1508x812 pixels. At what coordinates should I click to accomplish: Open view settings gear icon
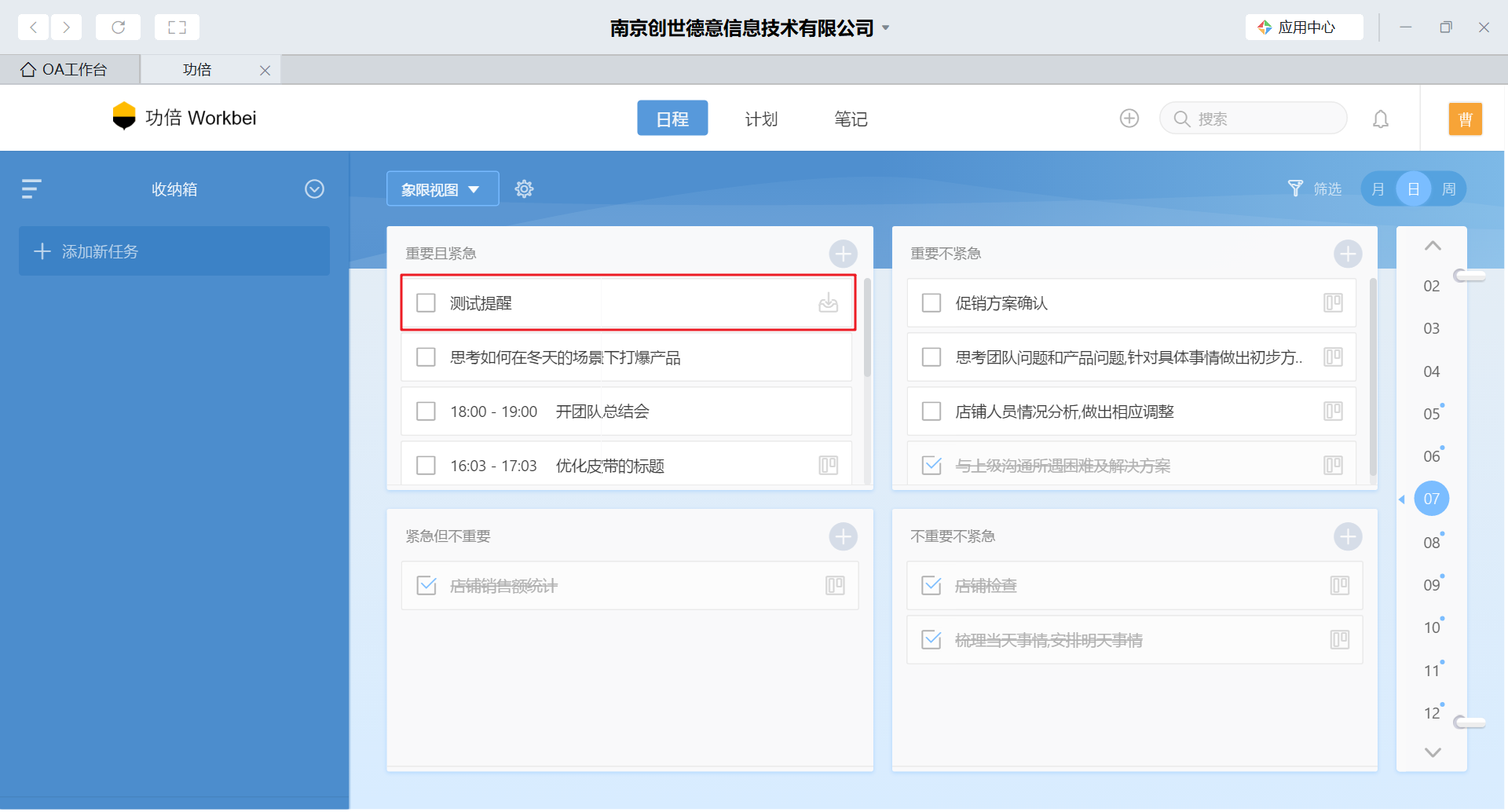click(524, 189)
